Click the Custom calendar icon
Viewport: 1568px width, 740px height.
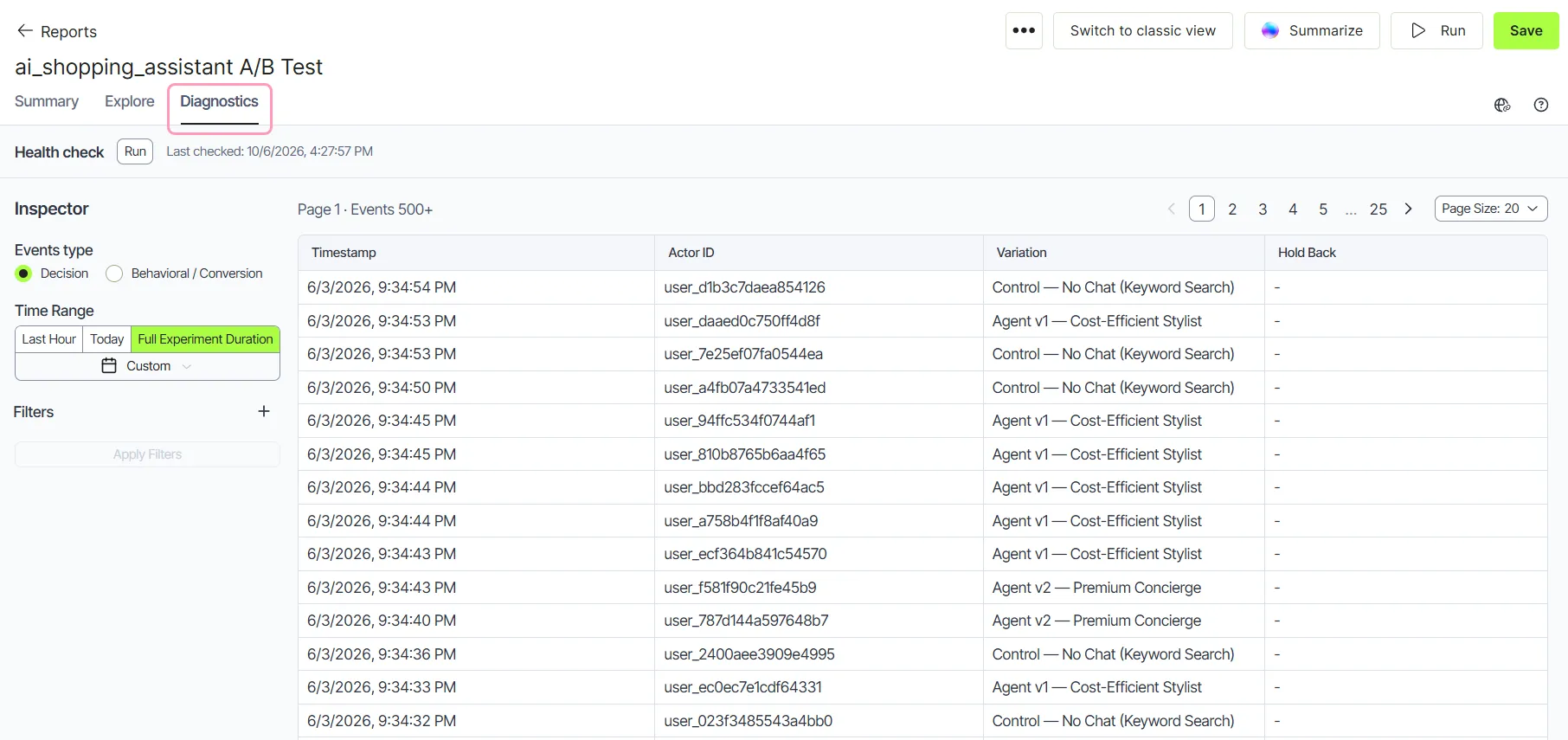tap(109, 365)
